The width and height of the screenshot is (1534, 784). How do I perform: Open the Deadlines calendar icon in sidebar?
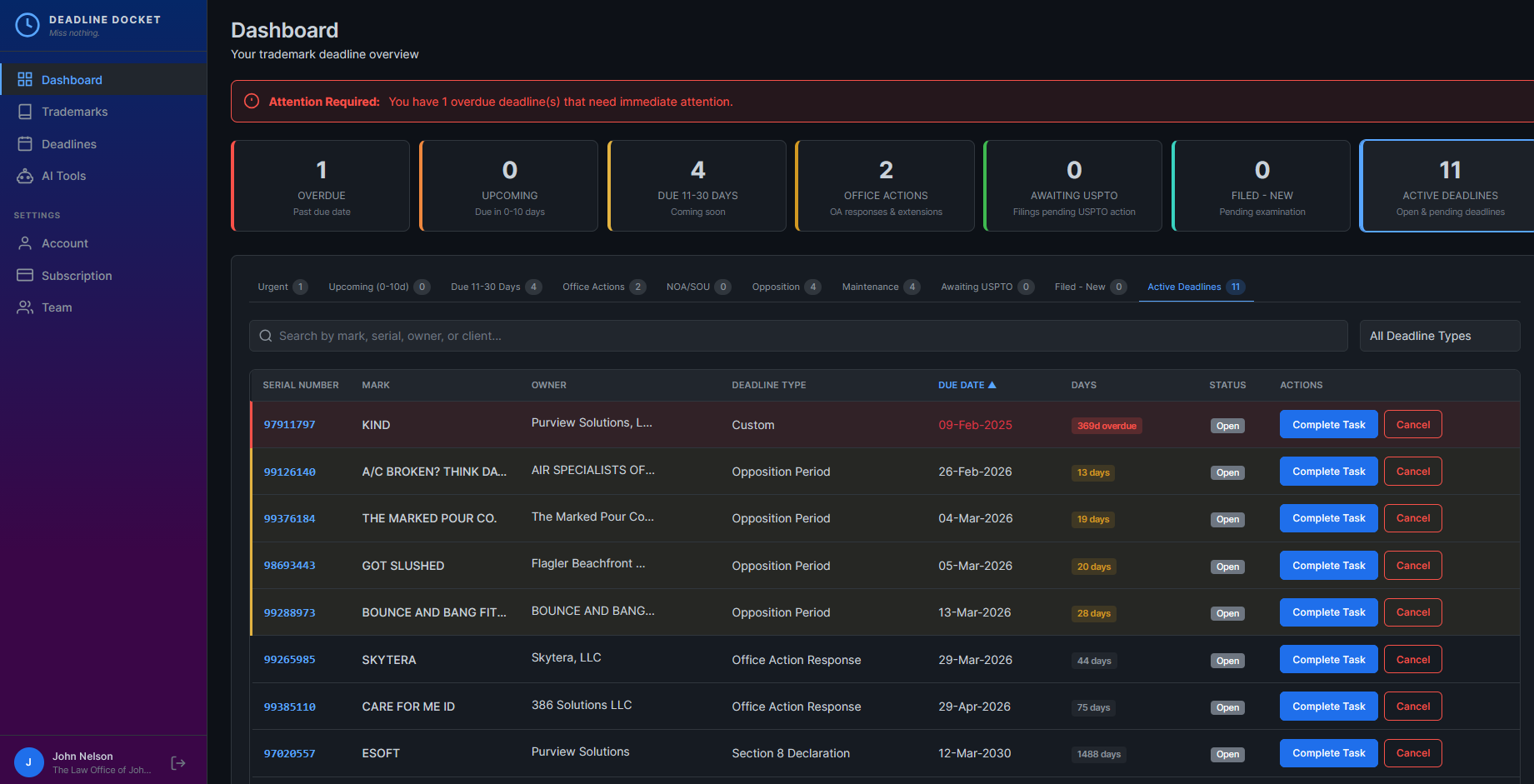pos(26,143)
